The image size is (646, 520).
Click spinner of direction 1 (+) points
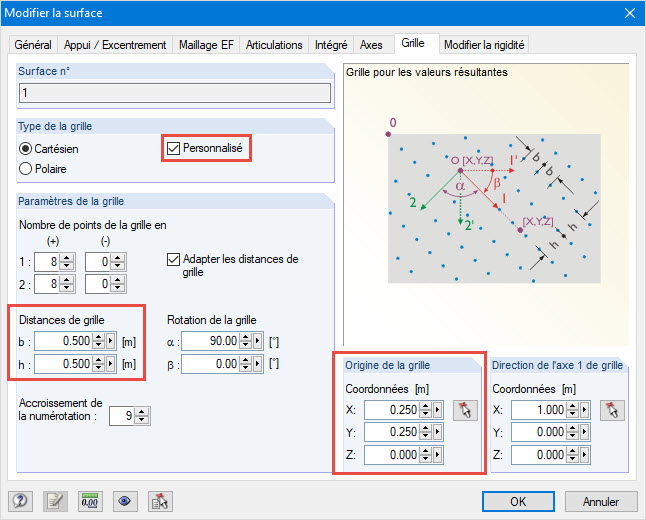click(x=66, y=262)
